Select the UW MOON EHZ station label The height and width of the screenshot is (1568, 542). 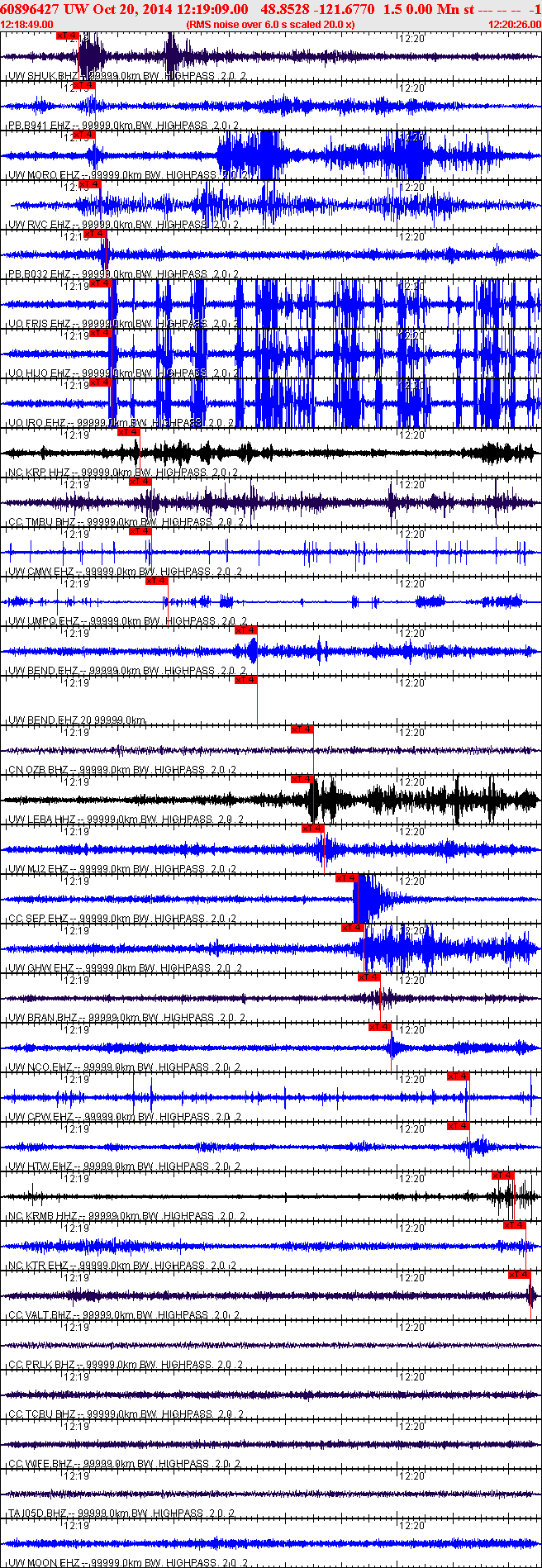point(127,1563)
